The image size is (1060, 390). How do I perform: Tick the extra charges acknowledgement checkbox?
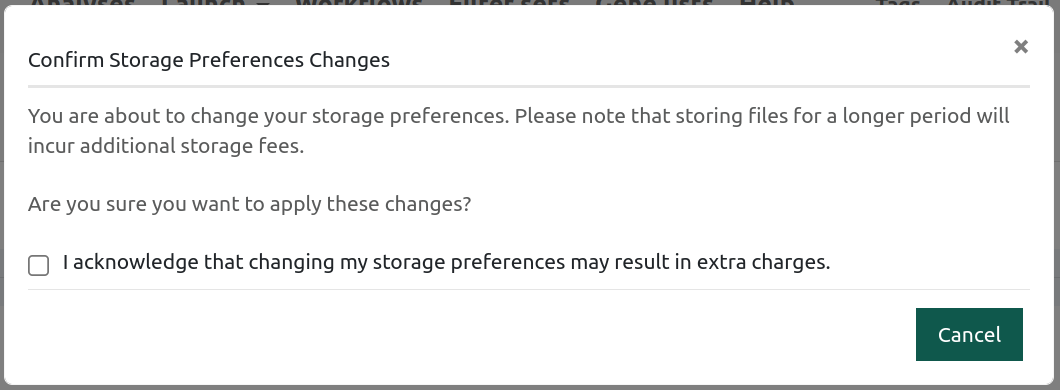(39, 266)
